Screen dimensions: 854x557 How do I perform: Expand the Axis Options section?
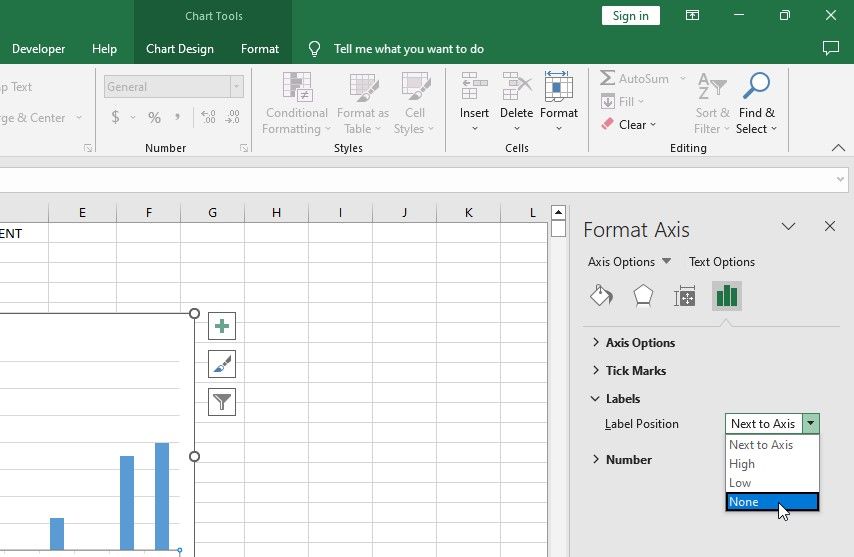(x=640, y=343)
